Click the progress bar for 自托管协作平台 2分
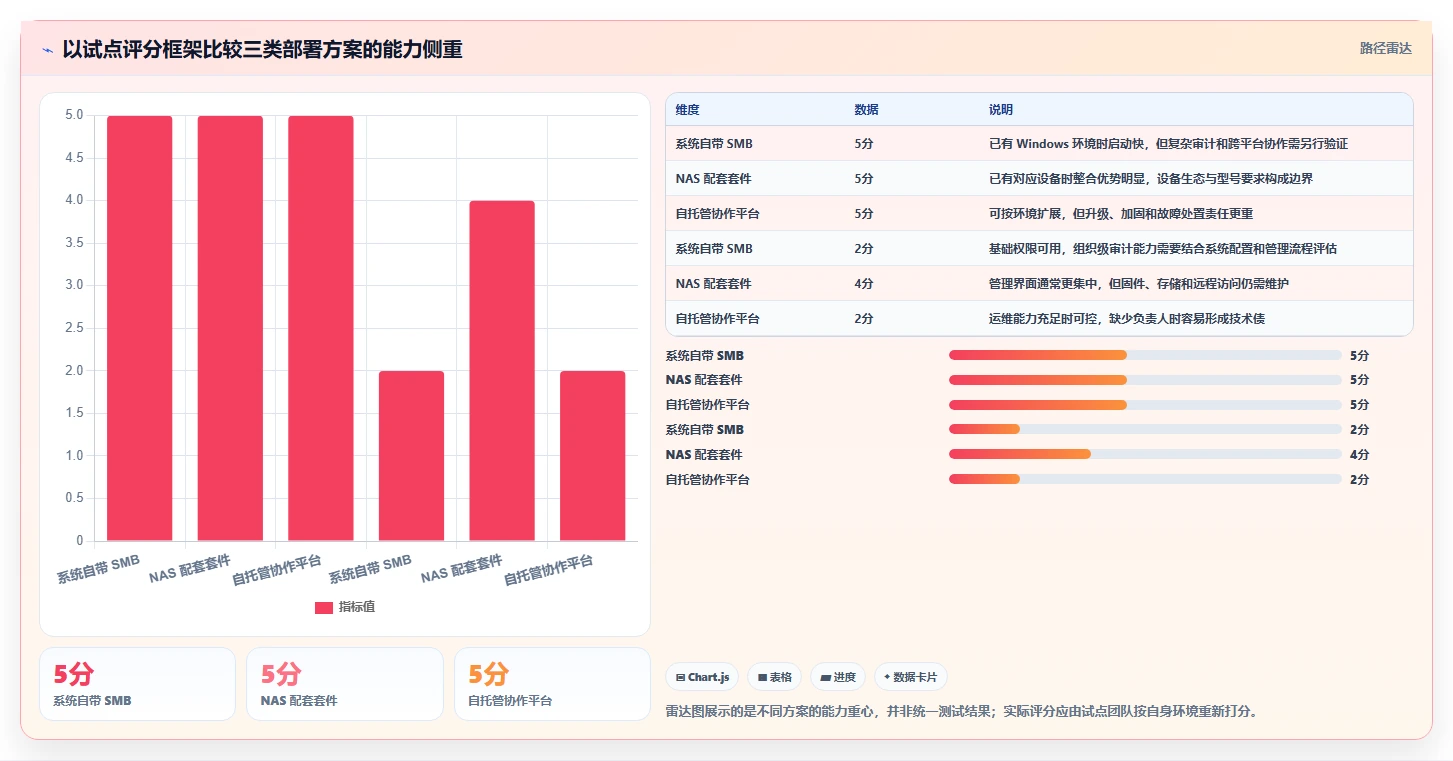This screenshot has width=1453, height=761. coord(1145,479)
